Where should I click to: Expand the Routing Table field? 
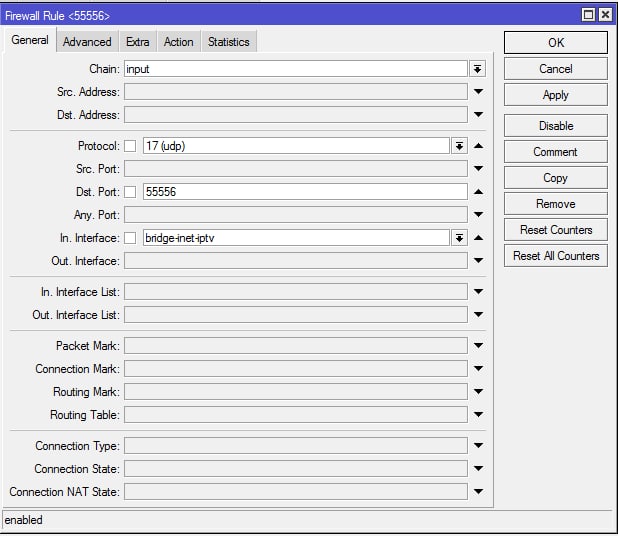(x=478, y=415)
